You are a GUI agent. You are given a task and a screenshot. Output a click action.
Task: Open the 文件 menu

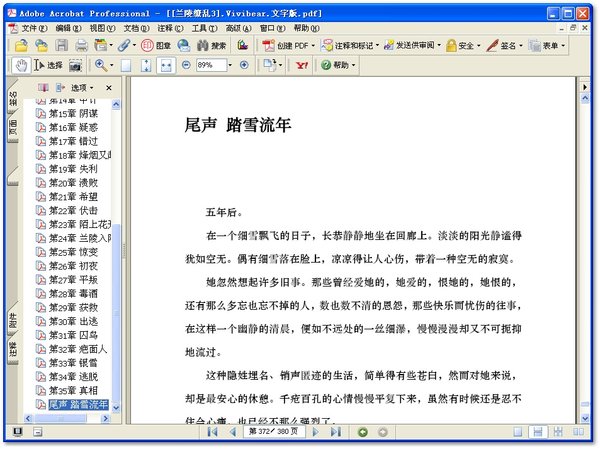[34, 28]
